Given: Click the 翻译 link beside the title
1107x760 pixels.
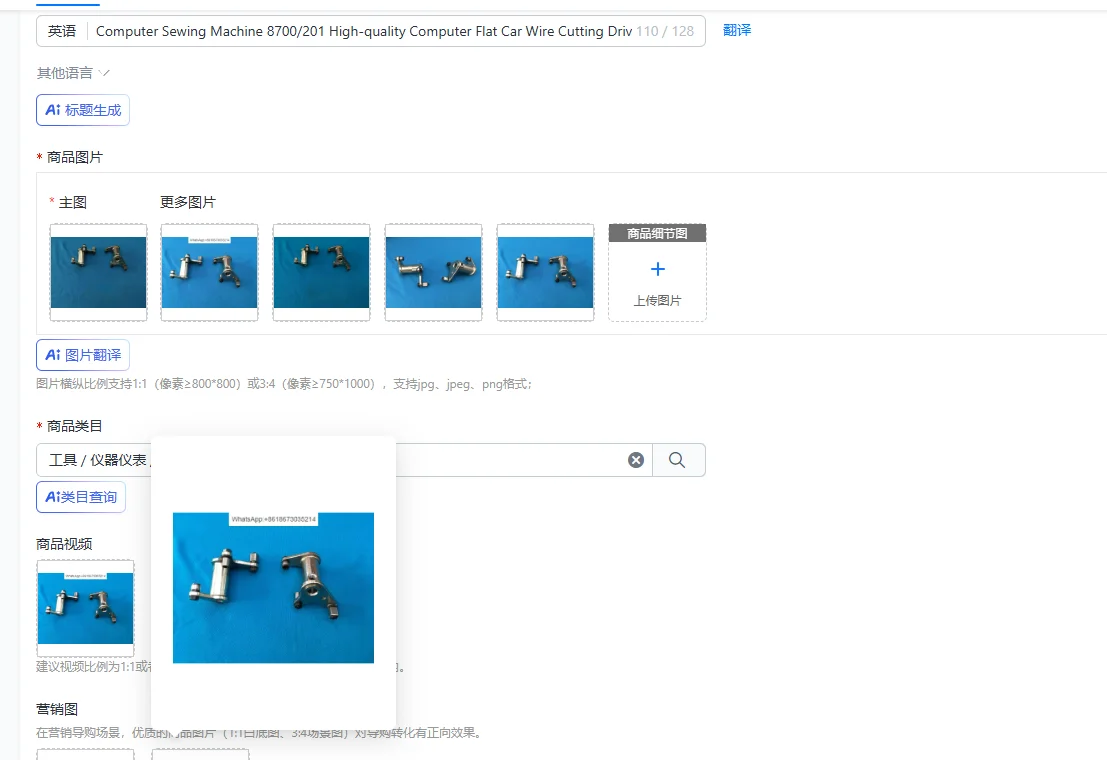Looking at the screenshot, I should (737, 30).
